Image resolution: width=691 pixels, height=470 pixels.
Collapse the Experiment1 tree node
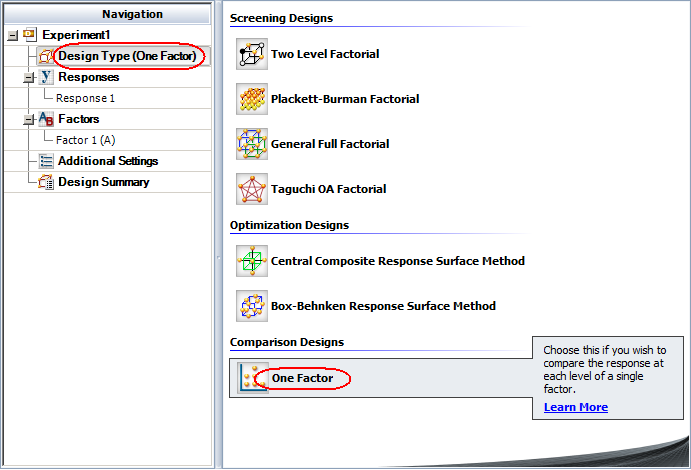11,35
